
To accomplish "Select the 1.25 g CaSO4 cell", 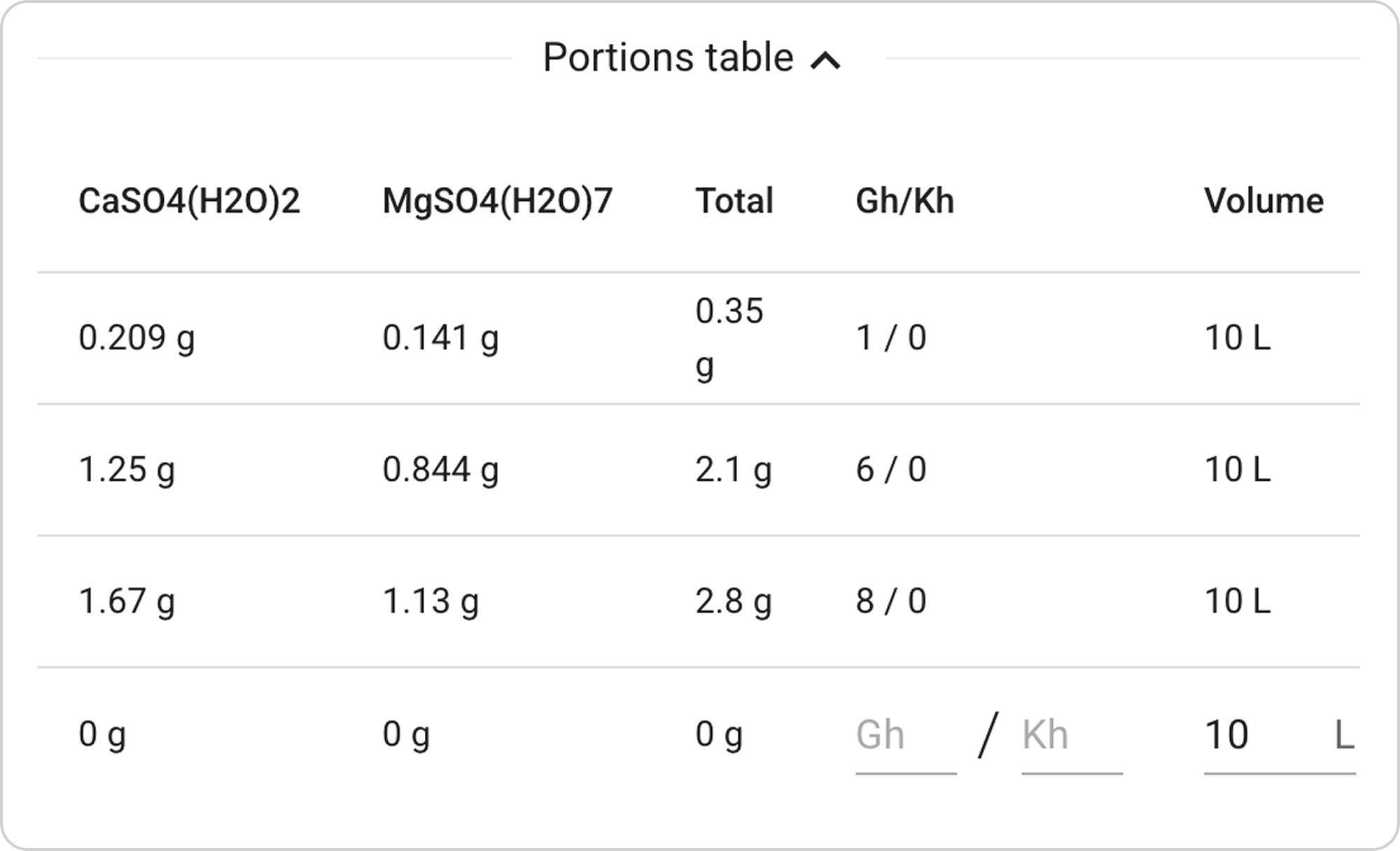I will (127, 470).
